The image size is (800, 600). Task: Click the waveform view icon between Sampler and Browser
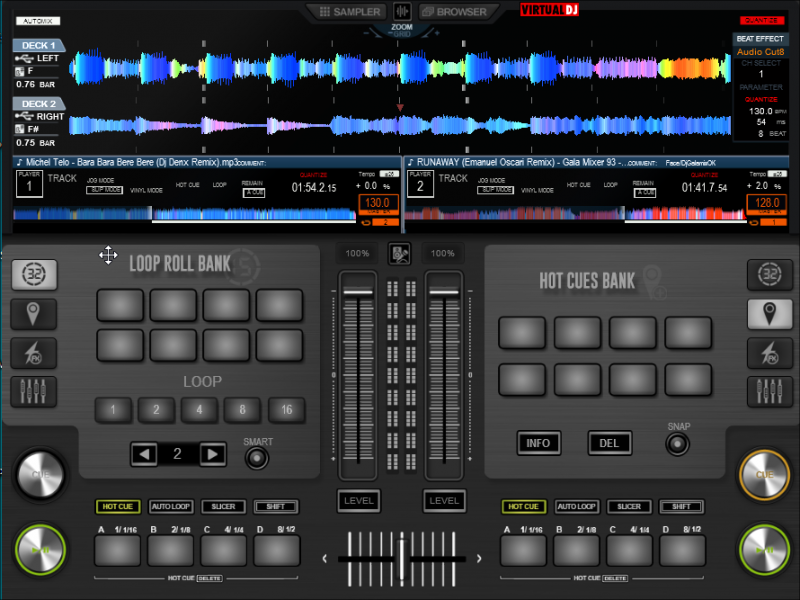(x=402, y=11)
